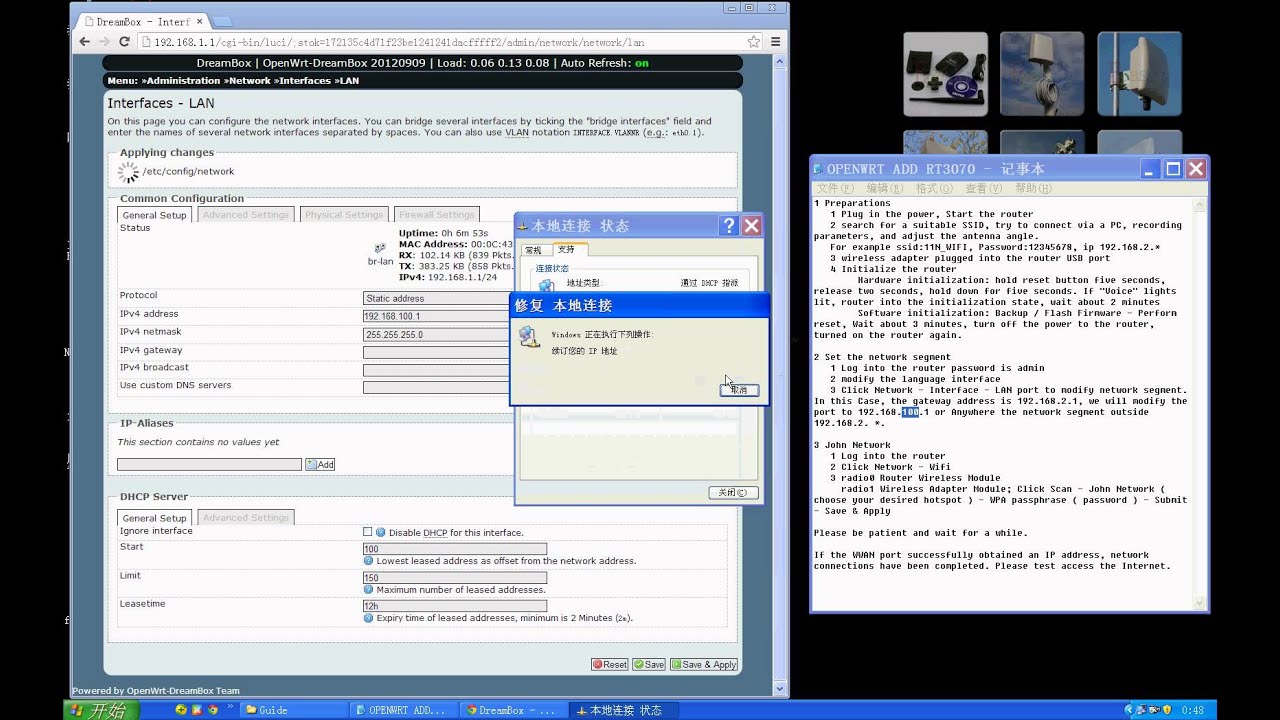The height and width of the screenshot is (720, 1280).
Task: Launch Chrome from the quick launch bar
Action: point(212,710)
